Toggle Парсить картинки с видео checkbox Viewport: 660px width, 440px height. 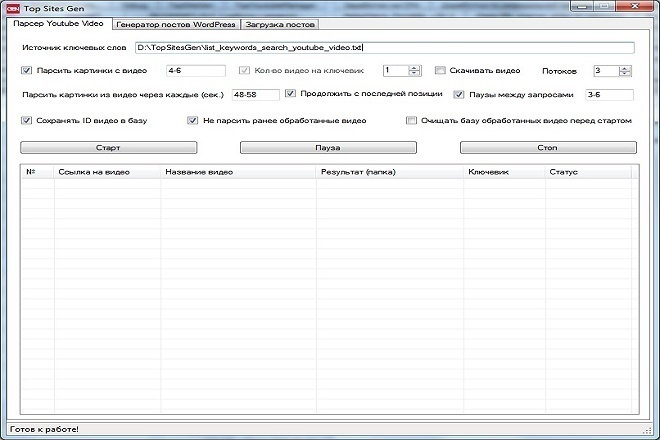pyautogui.click(x=27, y=70)
